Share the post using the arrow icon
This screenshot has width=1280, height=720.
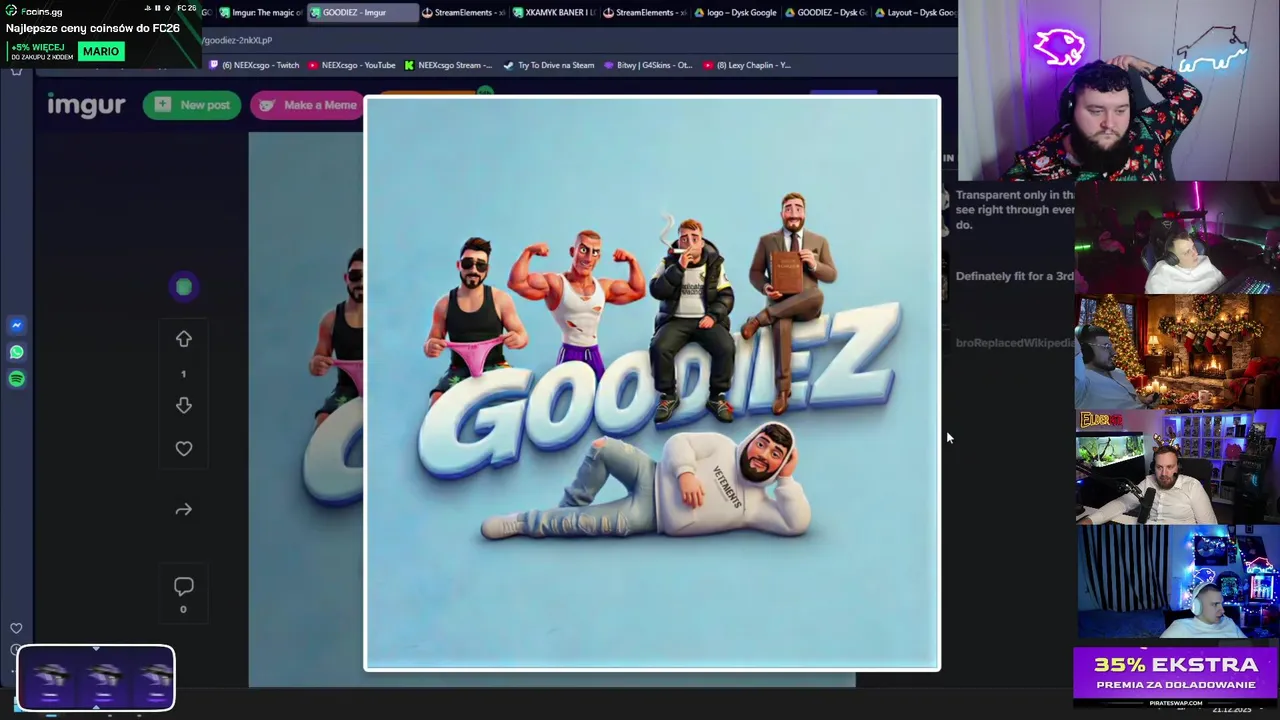[184, 510]
